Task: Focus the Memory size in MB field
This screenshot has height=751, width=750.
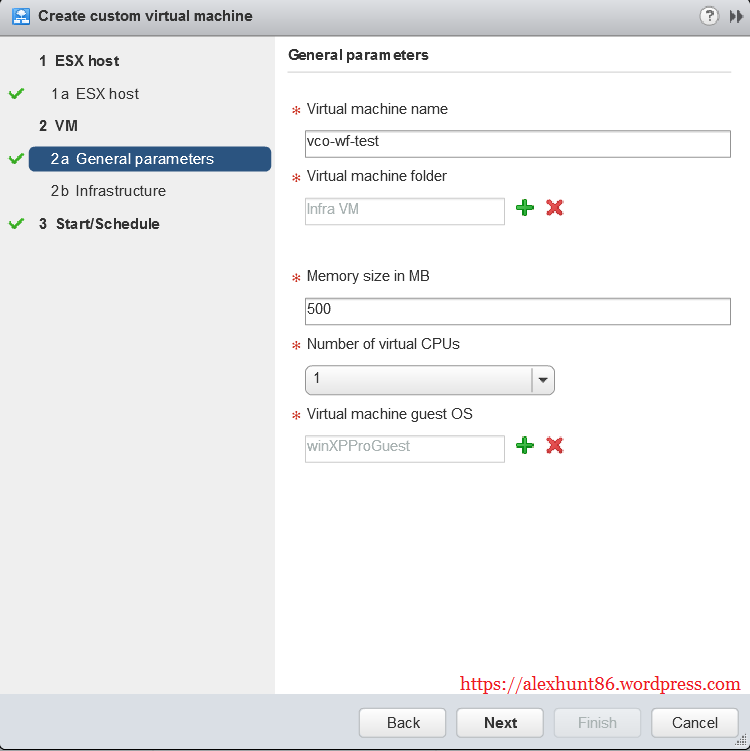Action: tap(518, 311)
